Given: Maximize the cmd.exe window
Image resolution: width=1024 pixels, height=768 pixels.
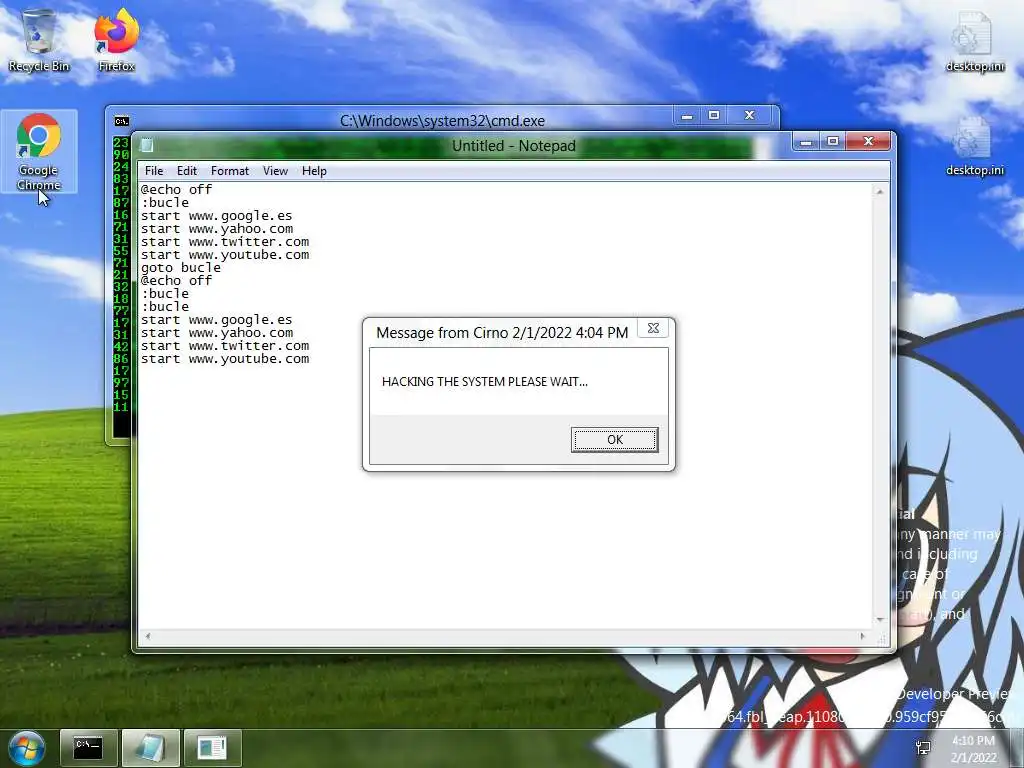Looking at the screenshot, I should click(x=714, y=115).
